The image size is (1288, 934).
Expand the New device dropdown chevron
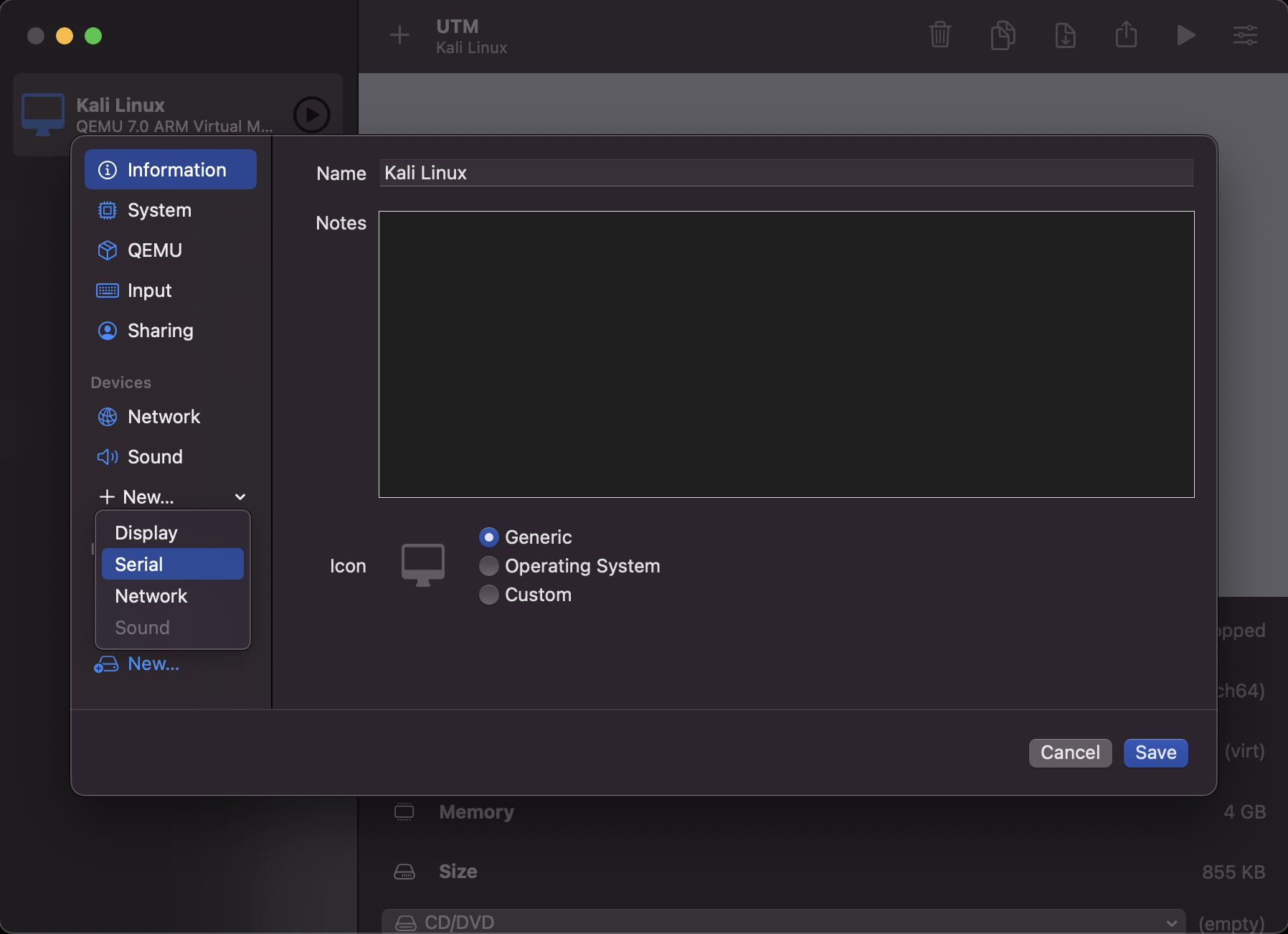click(240, 496)
